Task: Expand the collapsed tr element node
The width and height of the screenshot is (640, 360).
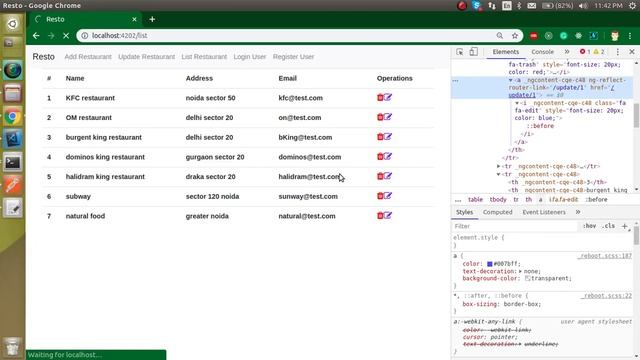Action: click(498, 166)
